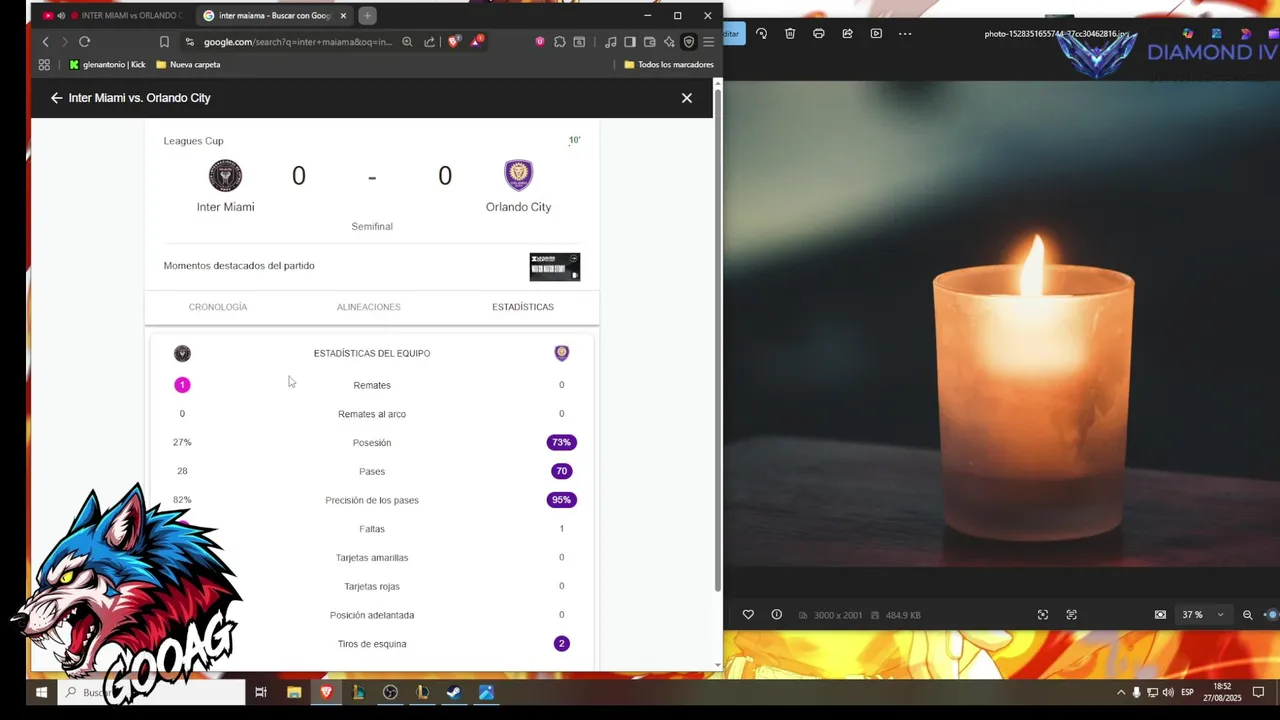
Task: Close the match details panel
Action: [x=687, y=98]
